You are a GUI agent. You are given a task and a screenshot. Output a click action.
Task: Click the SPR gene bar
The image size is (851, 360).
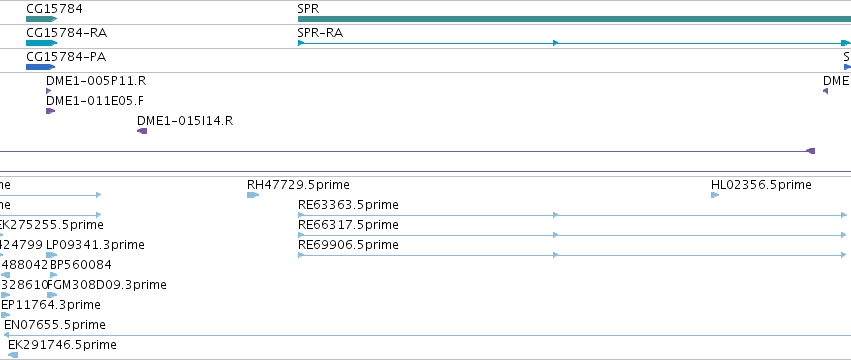tap(574, 19)
